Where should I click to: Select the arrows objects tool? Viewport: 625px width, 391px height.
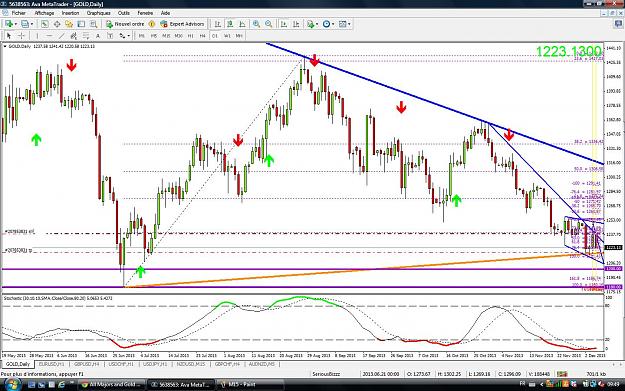[122, 36]
